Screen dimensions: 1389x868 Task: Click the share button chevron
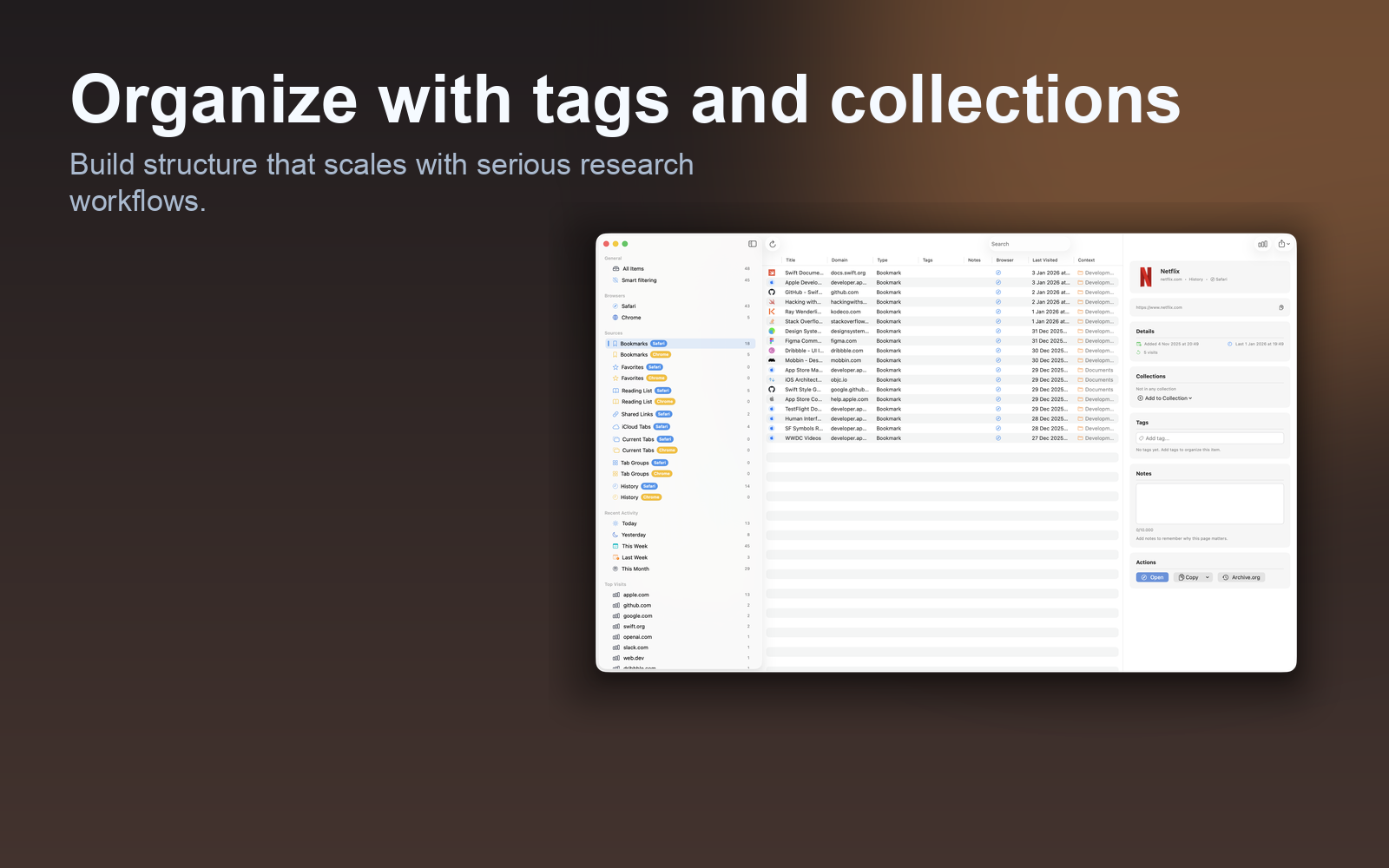[x=1287, y=244]
